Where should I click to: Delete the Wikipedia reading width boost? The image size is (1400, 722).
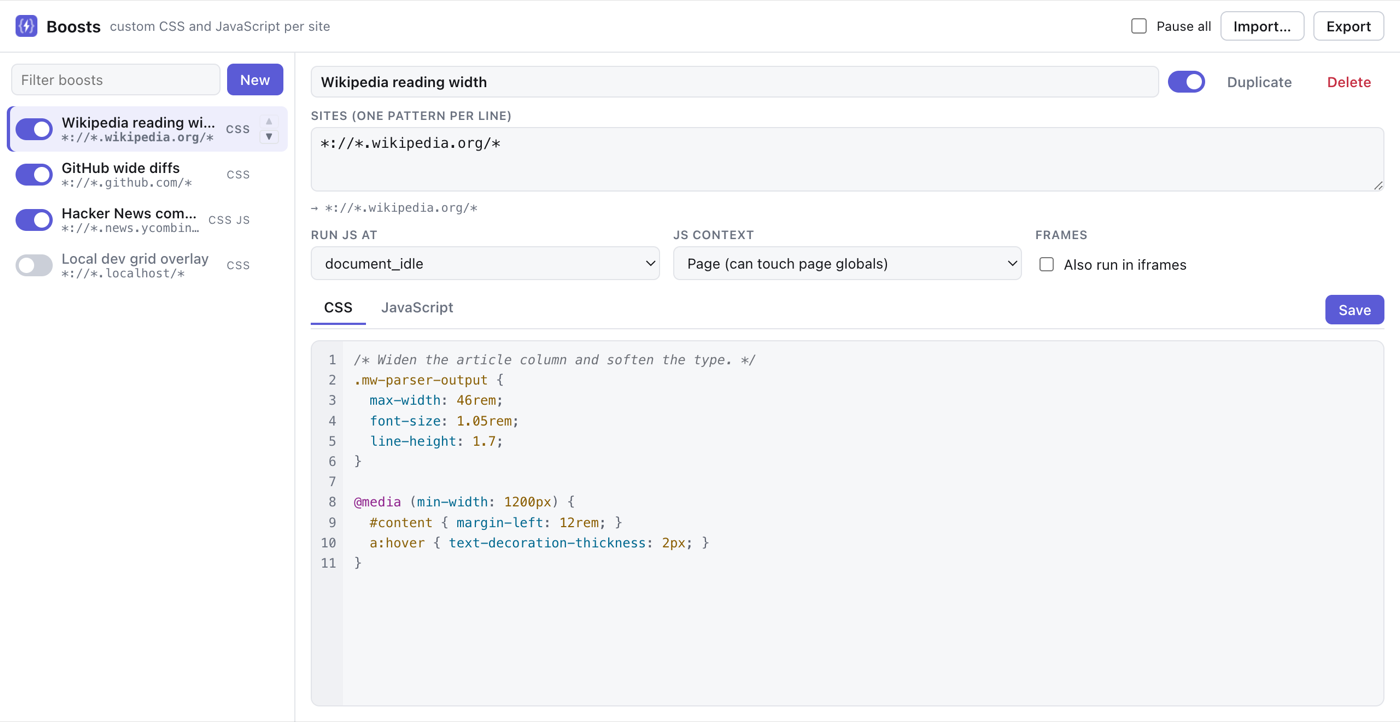click(x=1349, y=82)
